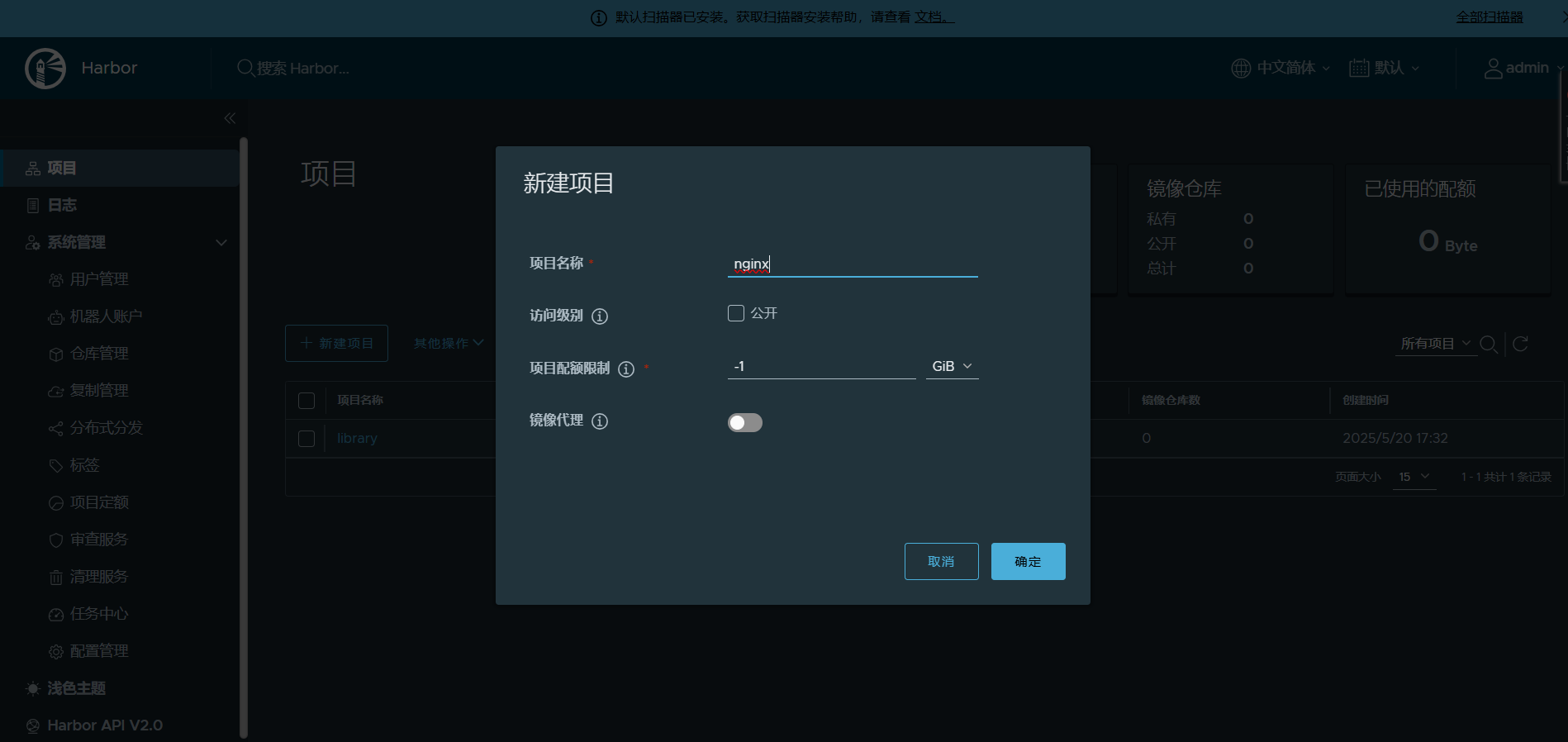Click info icon next to 项目配额限制
This screenshot has width=1568, height=742.
[x=626, y=369]
